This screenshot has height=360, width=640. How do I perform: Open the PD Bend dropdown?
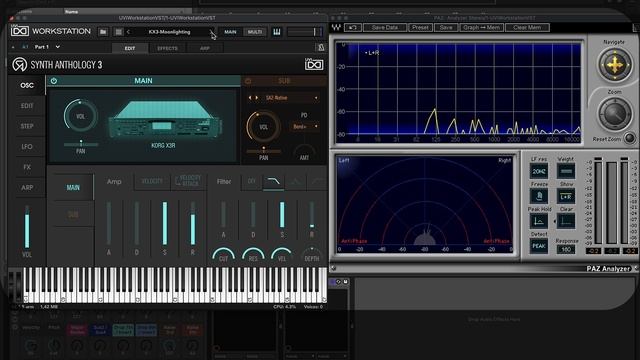305,127
